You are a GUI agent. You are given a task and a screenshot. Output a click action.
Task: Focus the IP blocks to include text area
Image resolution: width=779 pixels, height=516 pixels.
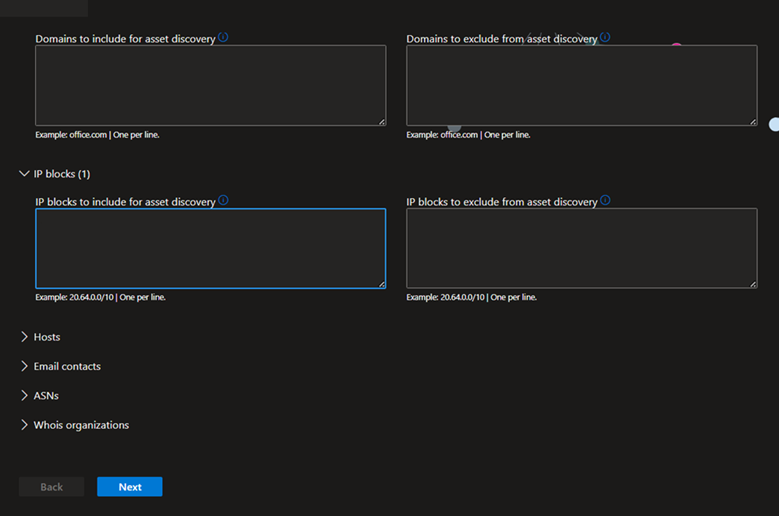[x=211, y=248]
